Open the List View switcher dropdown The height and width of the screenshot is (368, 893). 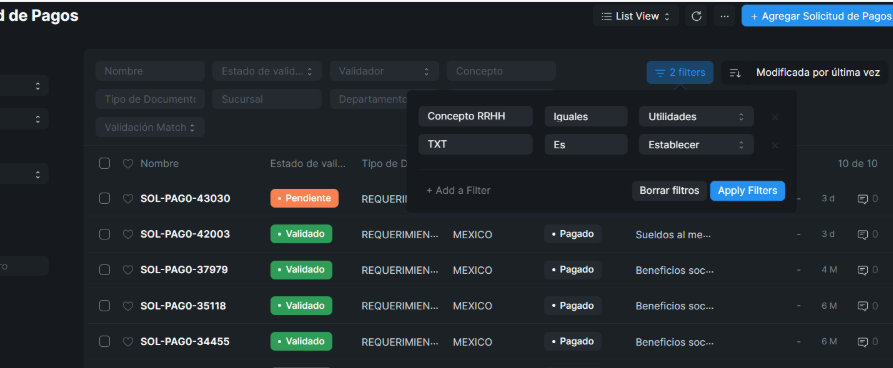click(636, 17)
